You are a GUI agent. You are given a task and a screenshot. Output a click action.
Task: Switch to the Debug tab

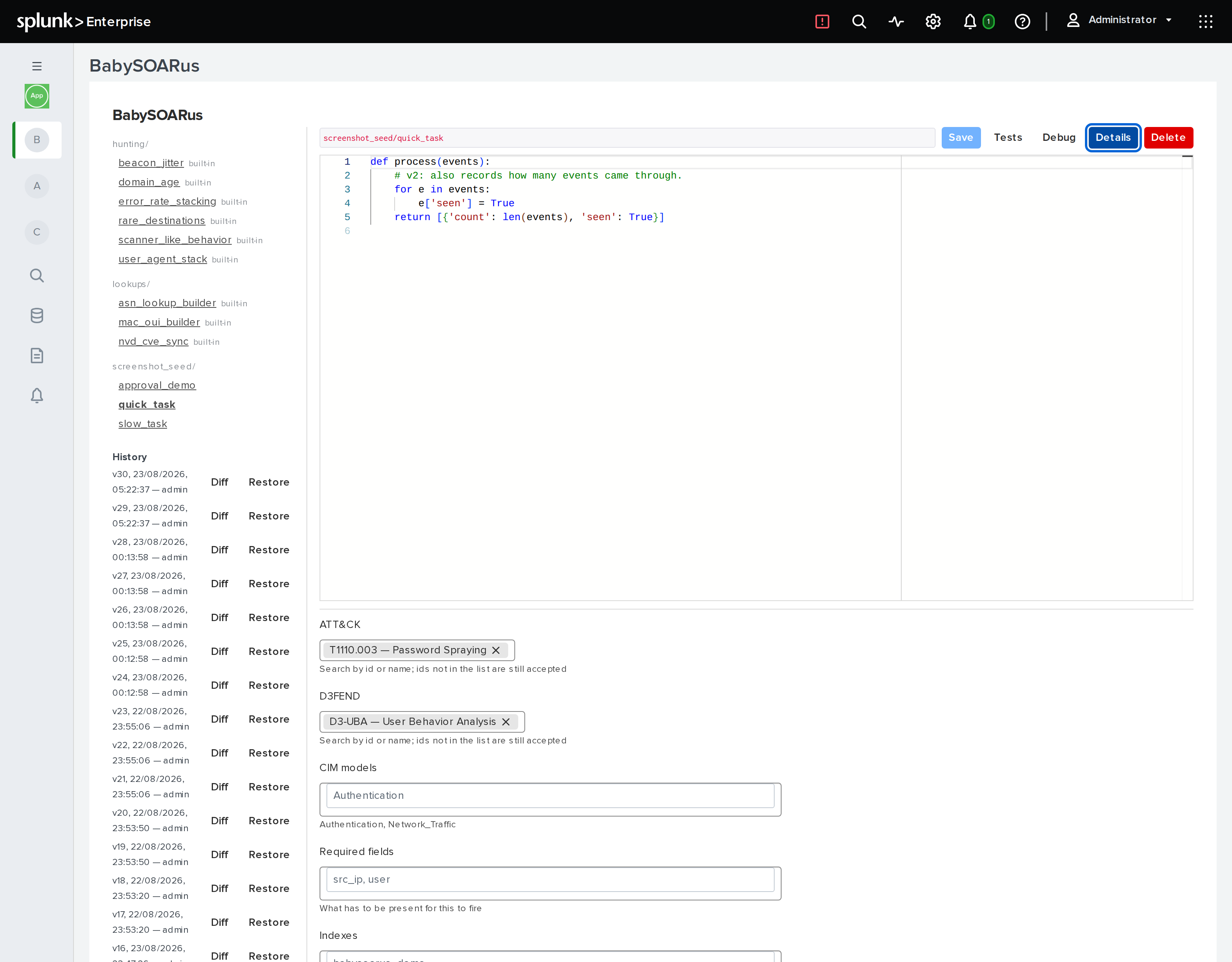[x=1059, y=138]
